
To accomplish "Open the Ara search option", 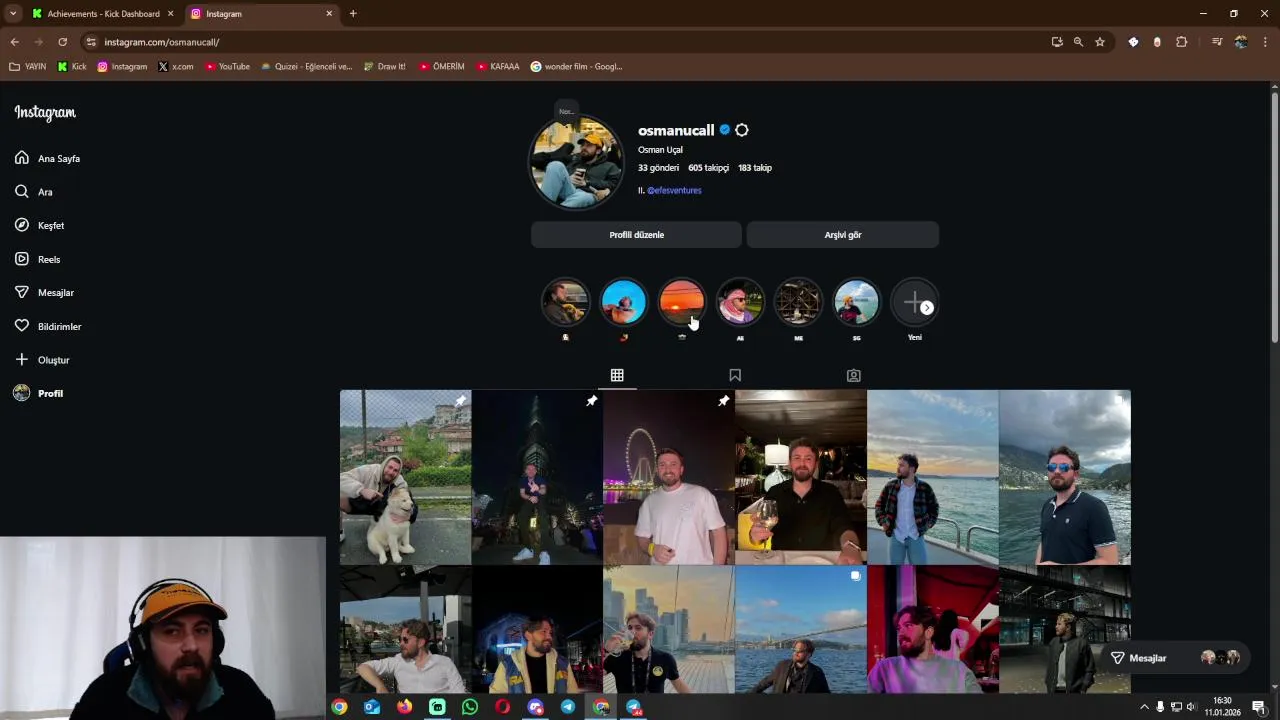I will [33, 192].
